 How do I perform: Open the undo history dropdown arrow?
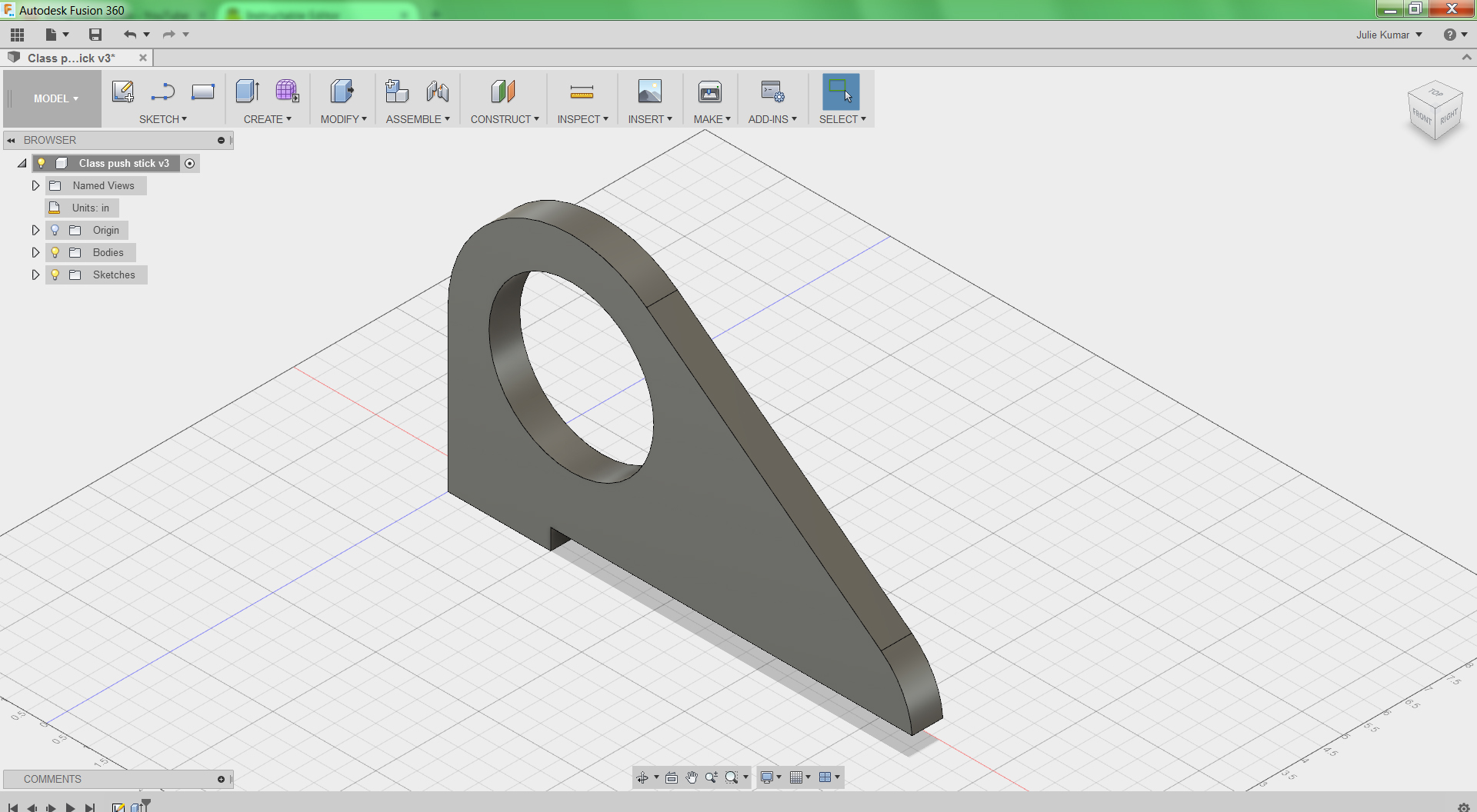click(146, 35)
